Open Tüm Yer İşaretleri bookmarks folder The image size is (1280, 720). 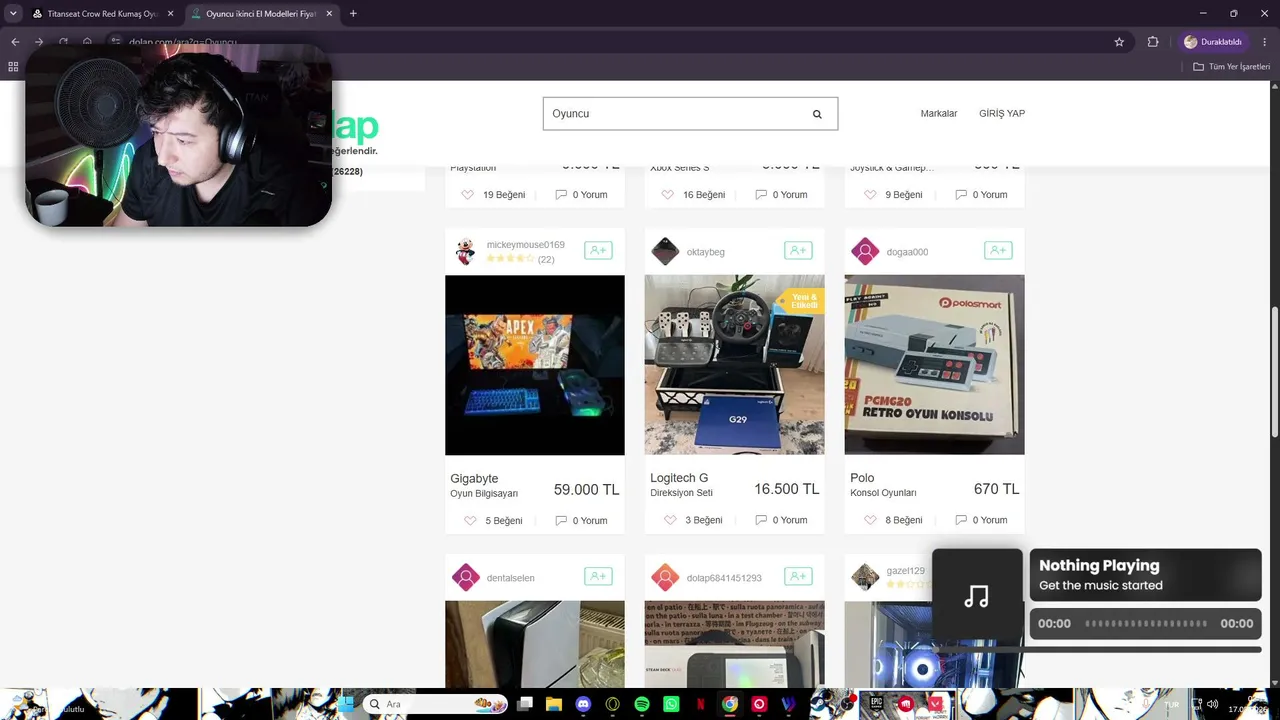point(1232,67)
